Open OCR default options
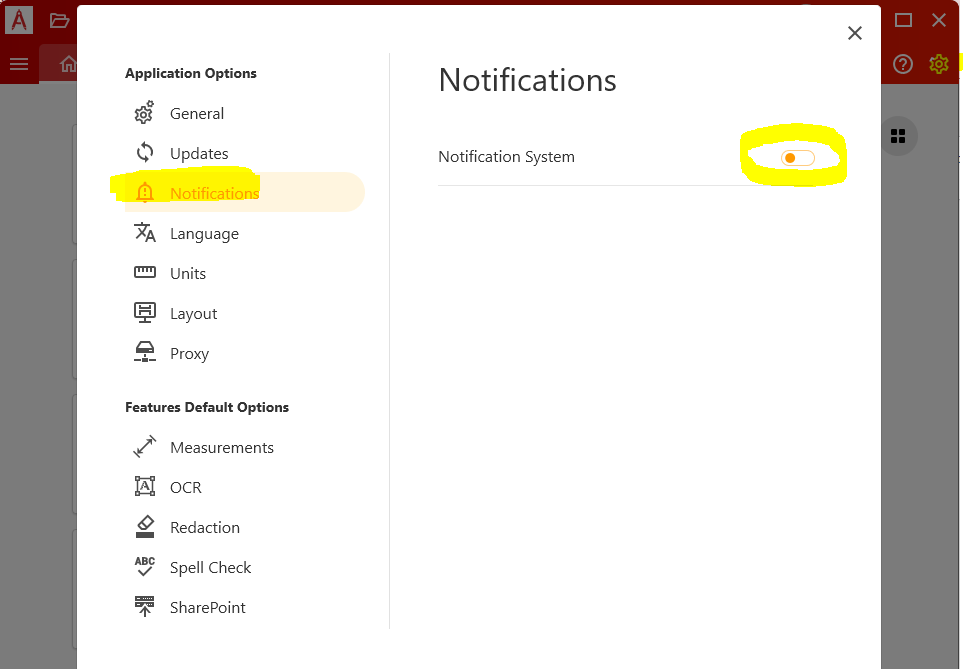This screenshot has width=963, height=669. (x=185, y=488)
